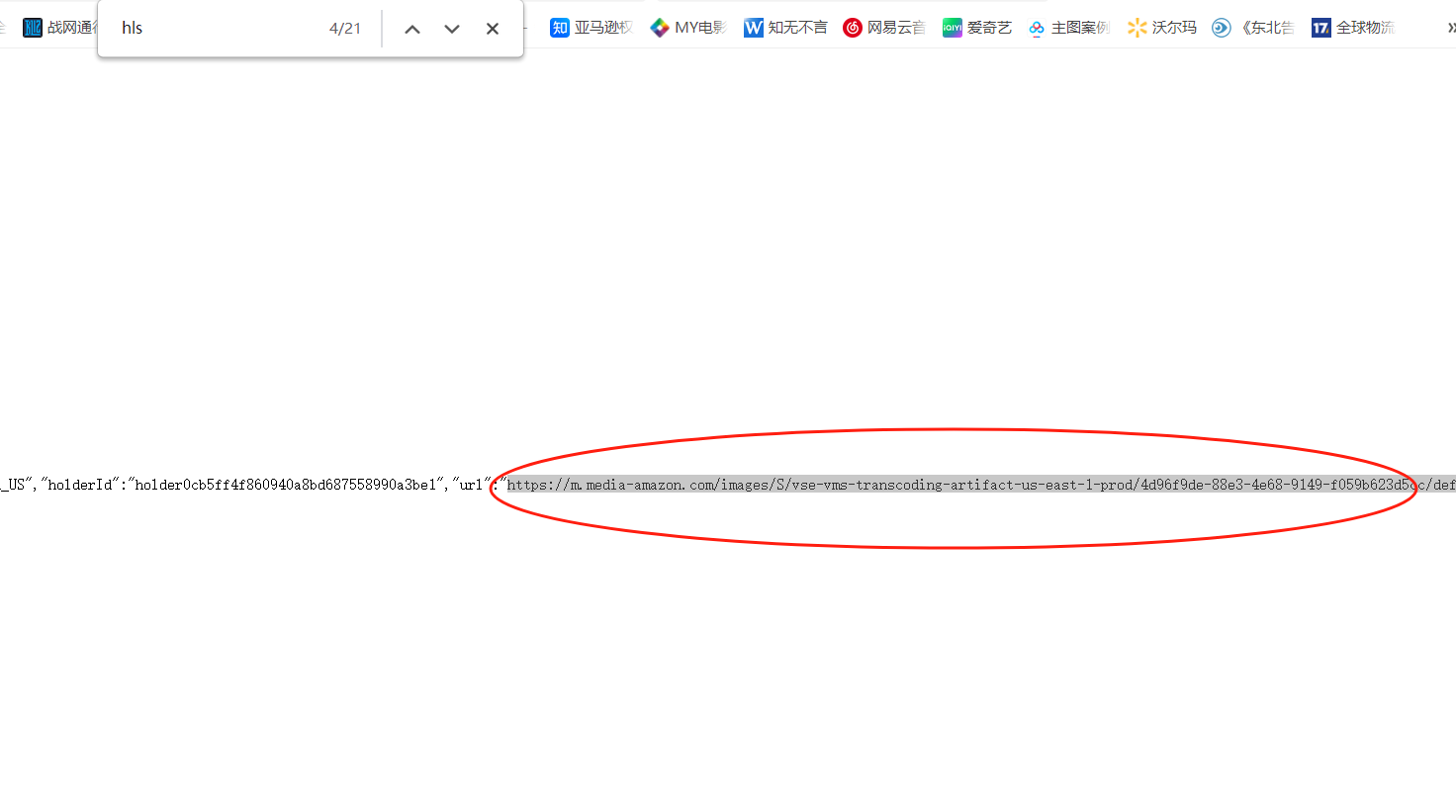
Task: Jump to next find match
Action: coord(452,29)
